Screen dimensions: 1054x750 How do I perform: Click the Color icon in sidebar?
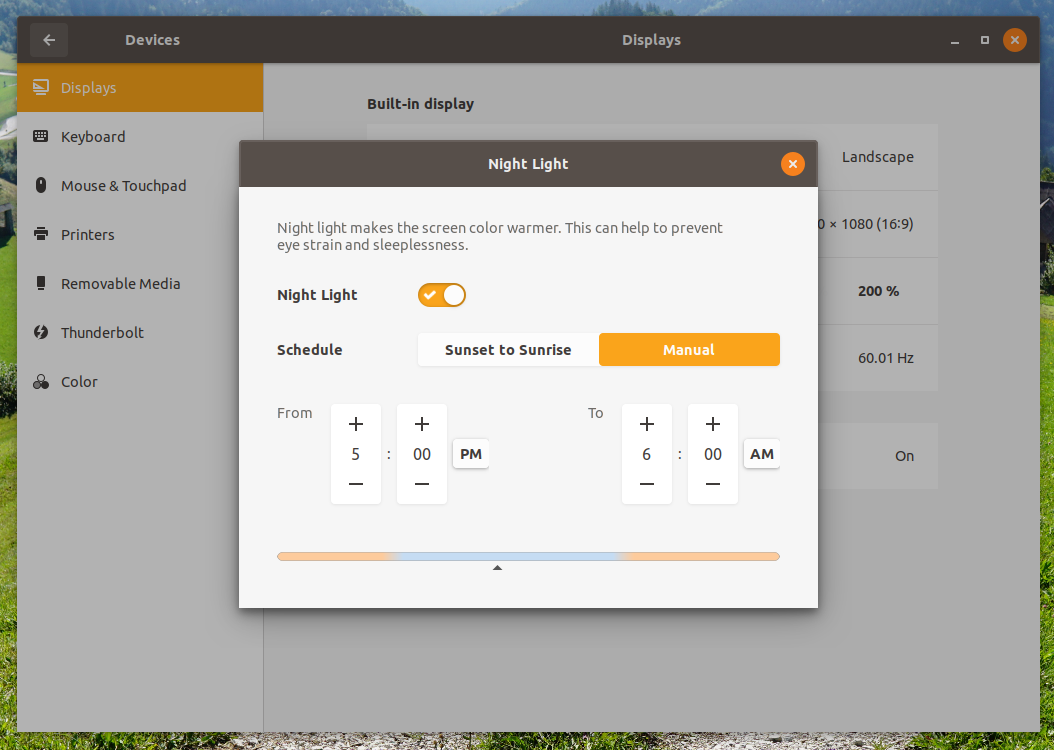[41, 382]
